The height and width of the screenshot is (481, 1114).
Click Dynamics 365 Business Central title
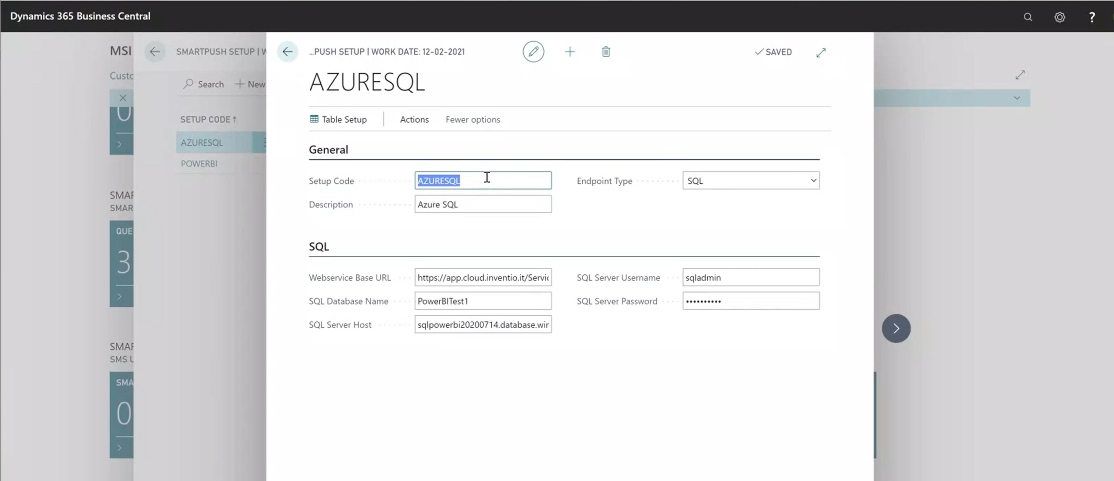(80, 16)
